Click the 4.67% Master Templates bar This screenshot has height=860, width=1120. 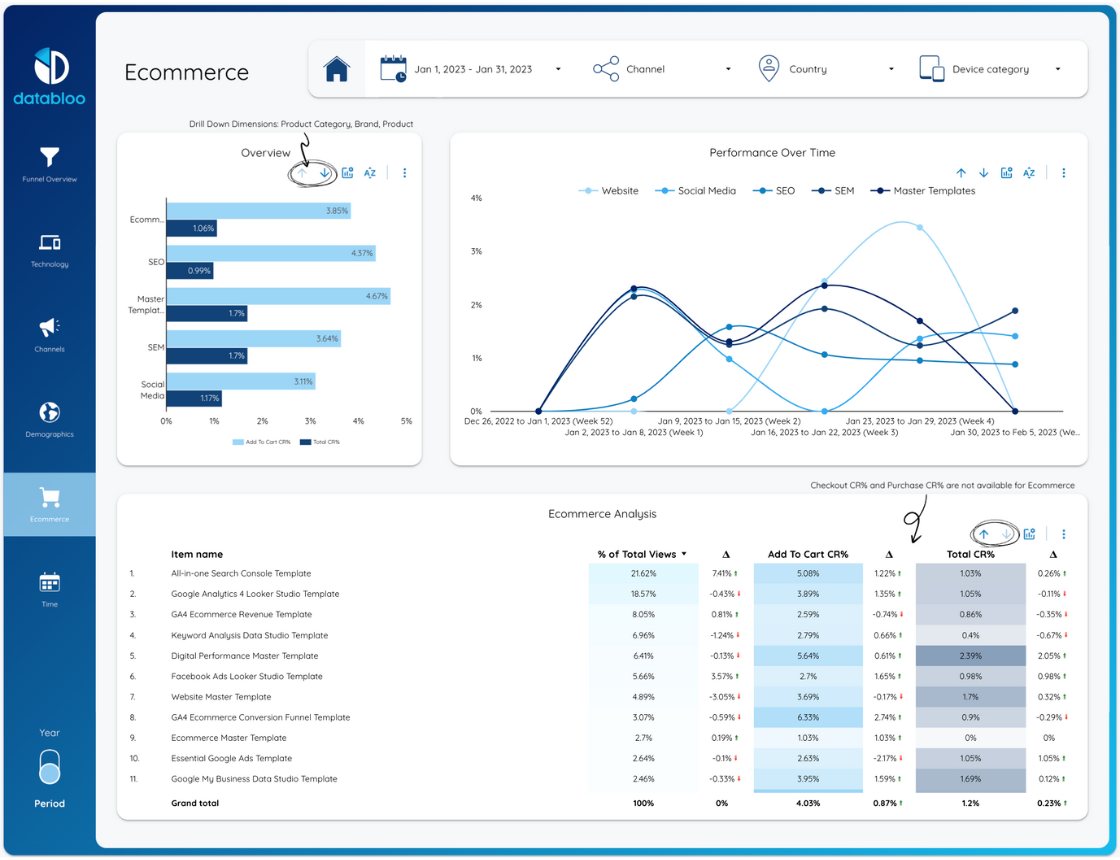(279, 296)
